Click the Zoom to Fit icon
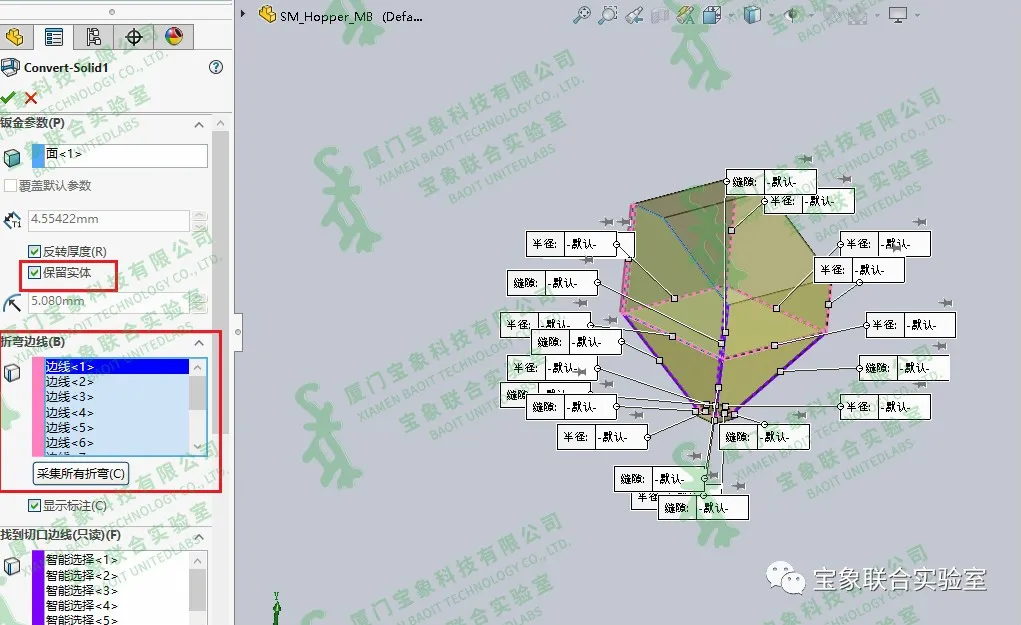 tap(581, 14)
